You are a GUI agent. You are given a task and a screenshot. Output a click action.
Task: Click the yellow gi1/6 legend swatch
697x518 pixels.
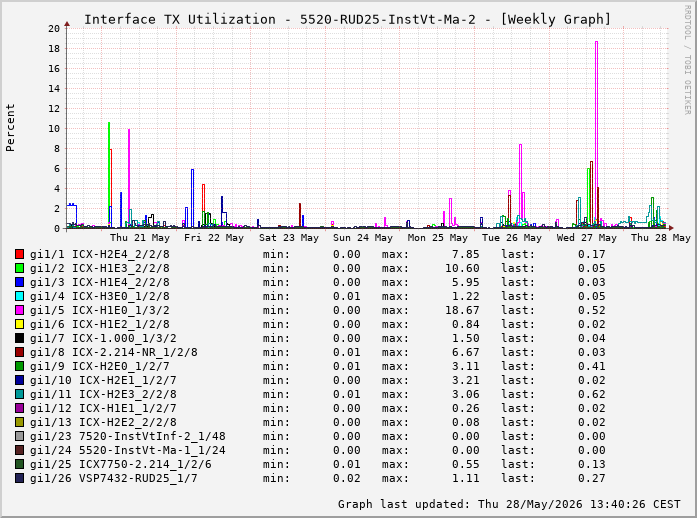19,324
